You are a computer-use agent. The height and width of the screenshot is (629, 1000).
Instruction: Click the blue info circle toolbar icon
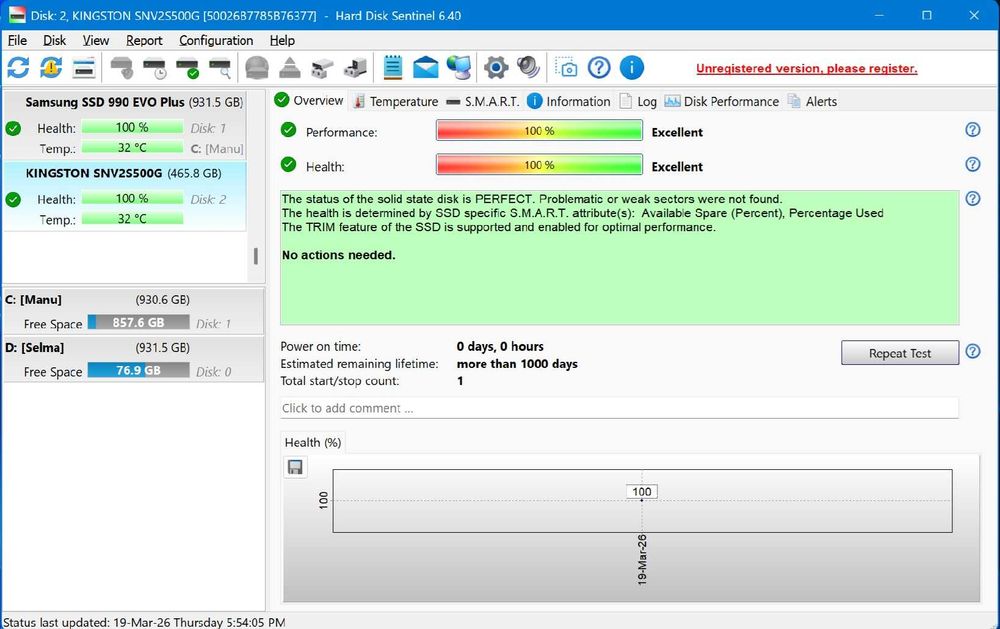[631, 67]
